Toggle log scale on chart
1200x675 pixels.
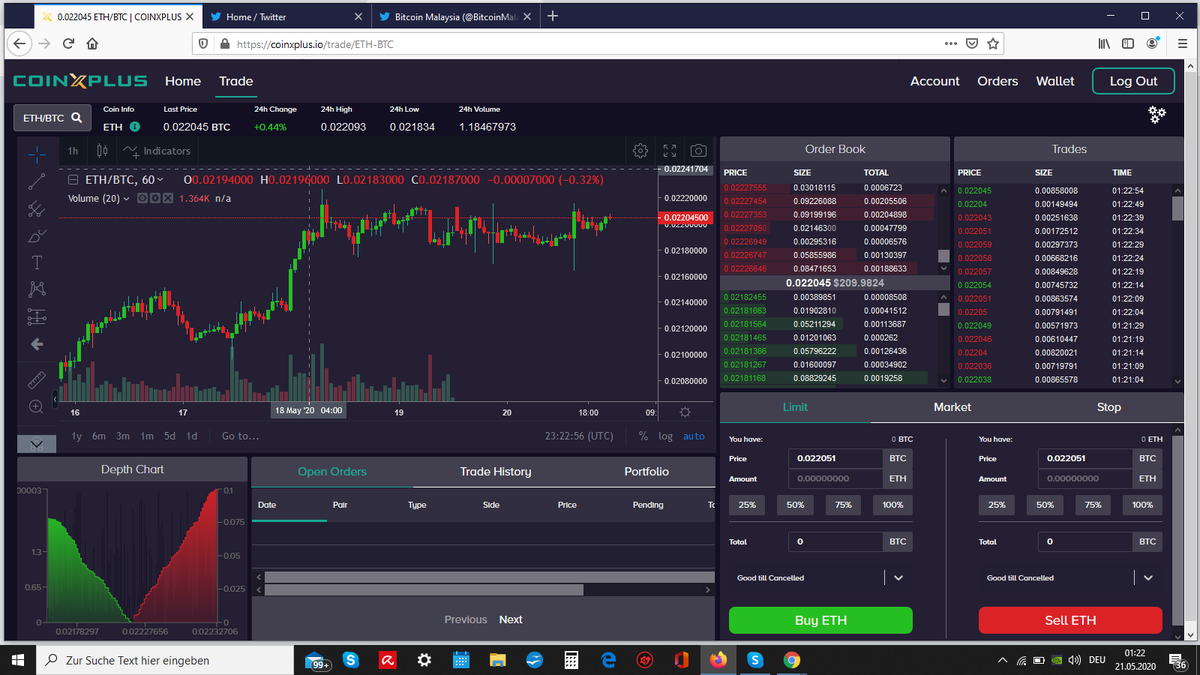coord(666,436)
